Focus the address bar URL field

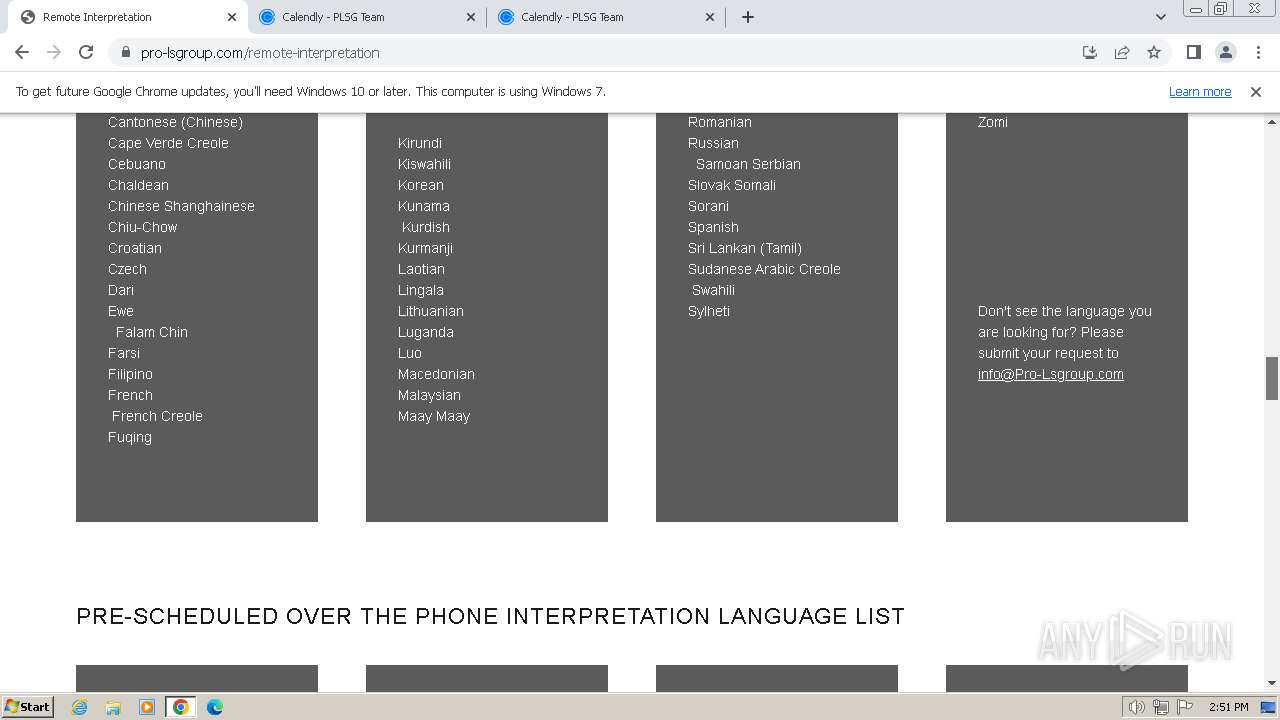point(600,53)
